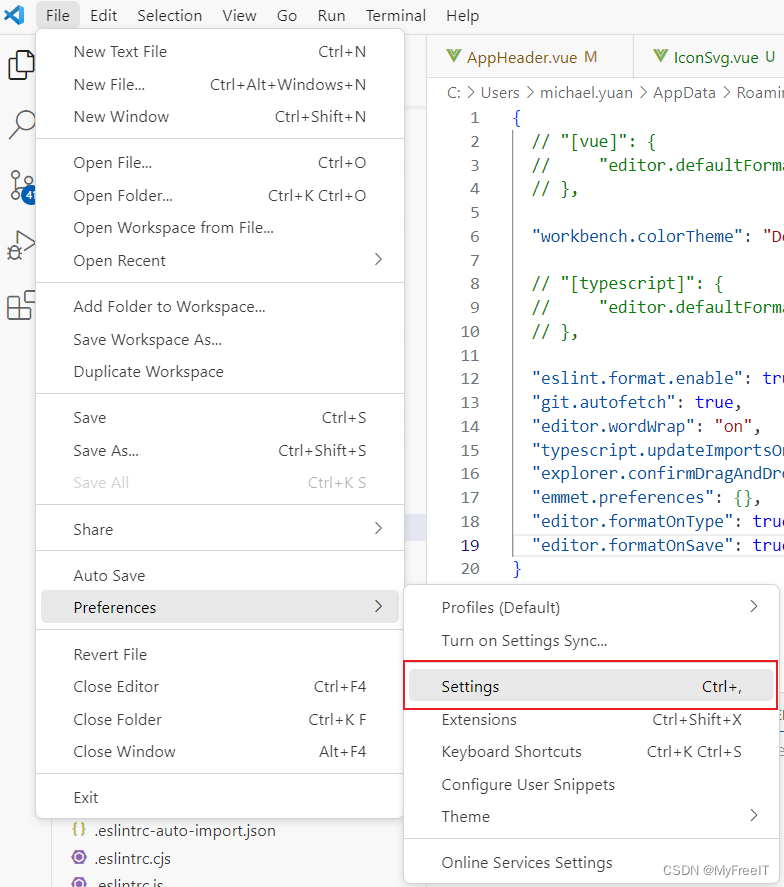Click Save As... entry
This screenshot has width=784, height=887.
click(220, 451)
